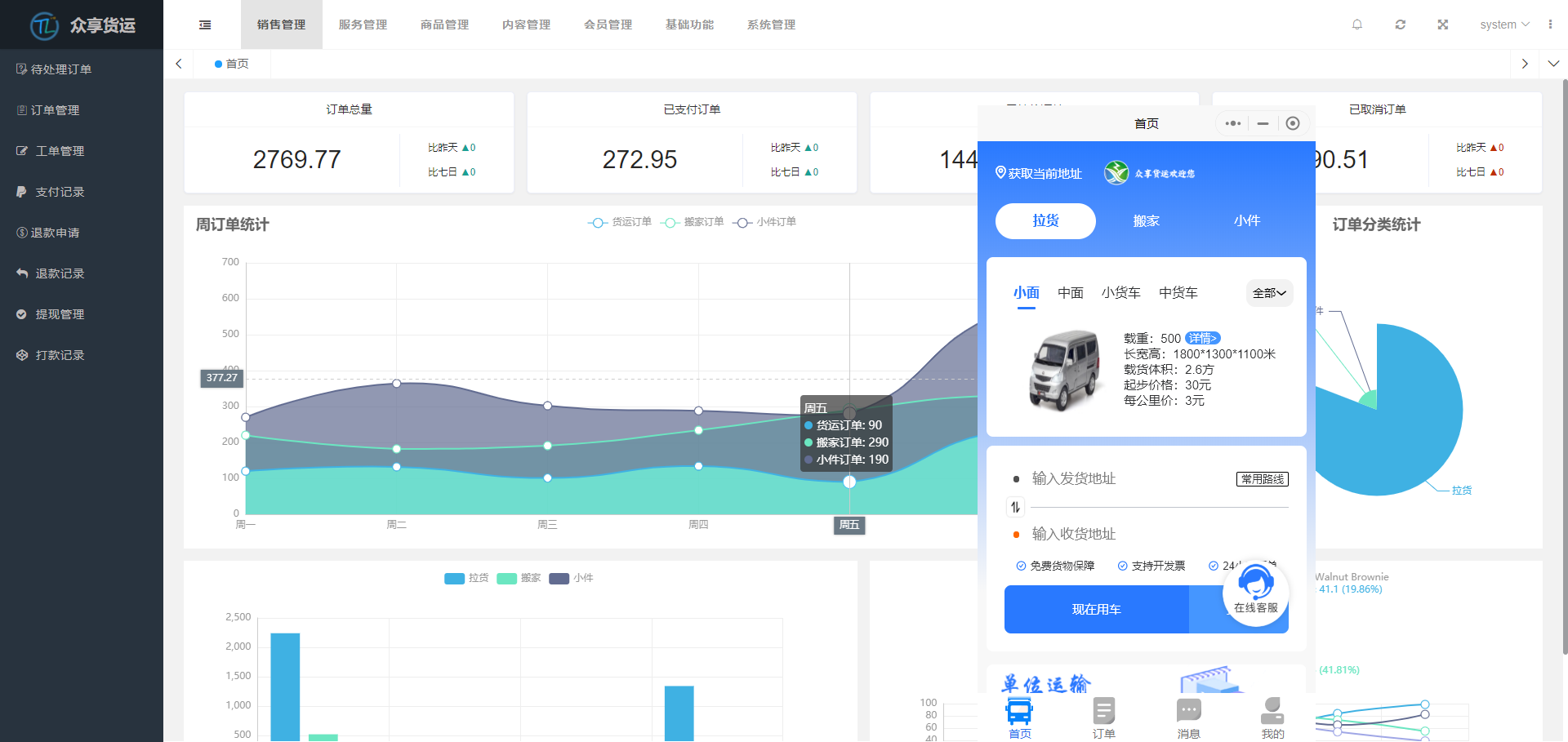The width and height of the screenshot is (1568, 742).
Task: Collapse sidebar using the menu fold icon
Action: (205, 25)
